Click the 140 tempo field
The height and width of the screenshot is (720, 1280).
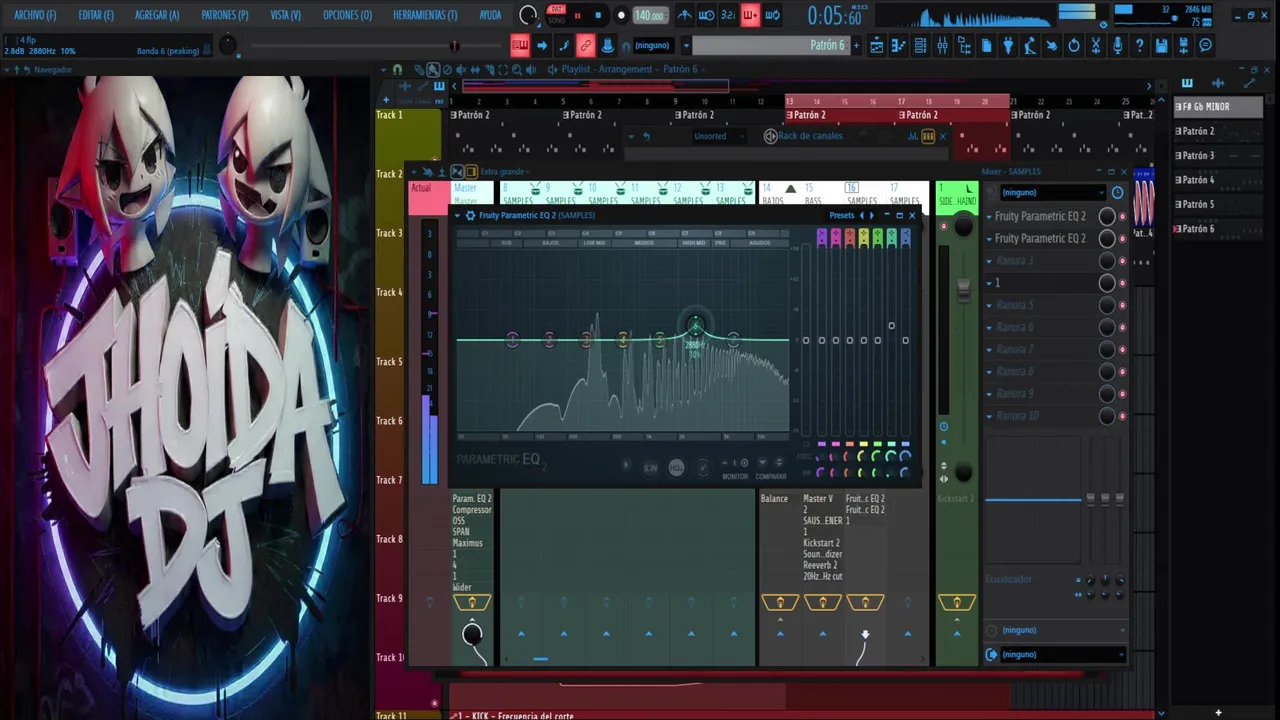pyautogui.click(x=649, y=15)
